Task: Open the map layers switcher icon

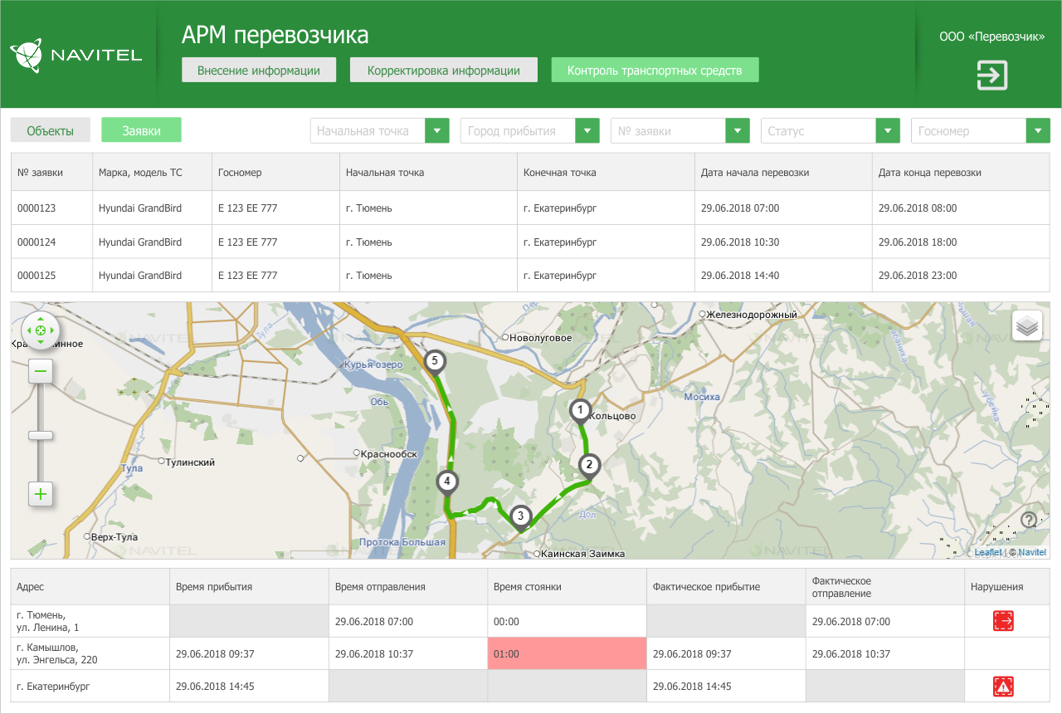Action: [1026, 324]
